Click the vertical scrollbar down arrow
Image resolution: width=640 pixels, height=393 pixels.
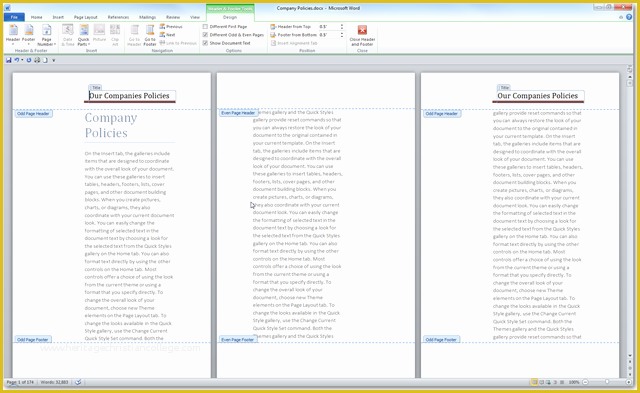630,356
